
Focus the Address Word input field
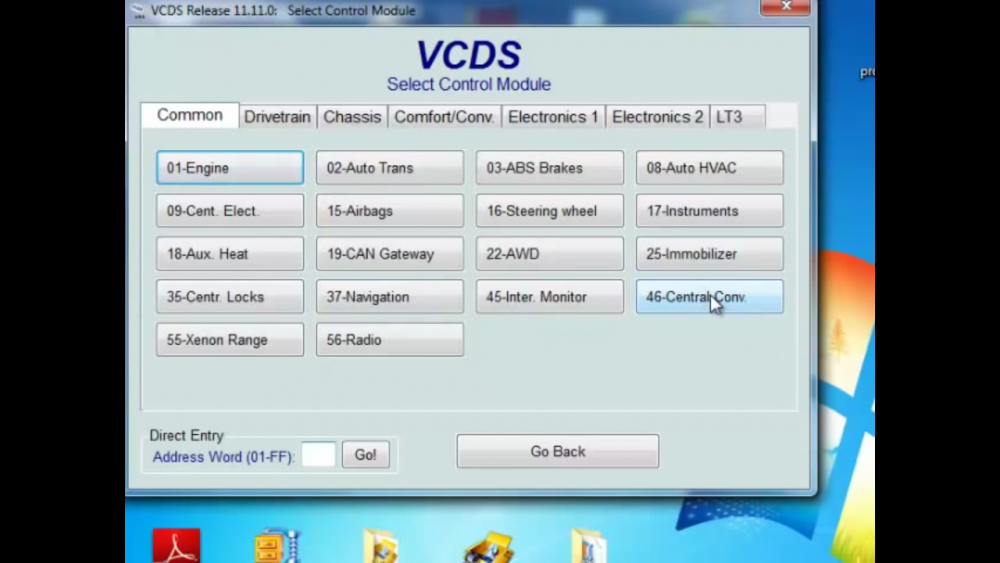coord(318,455)
